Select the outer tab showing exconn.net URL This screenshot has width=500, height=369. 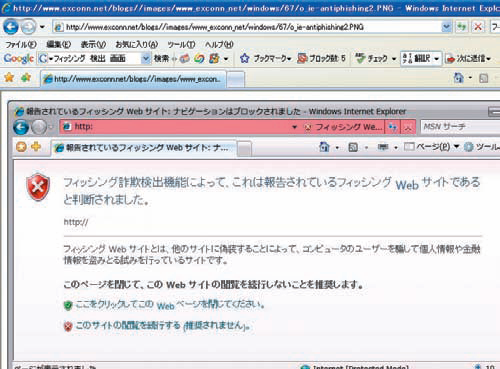tap(133, 79)
